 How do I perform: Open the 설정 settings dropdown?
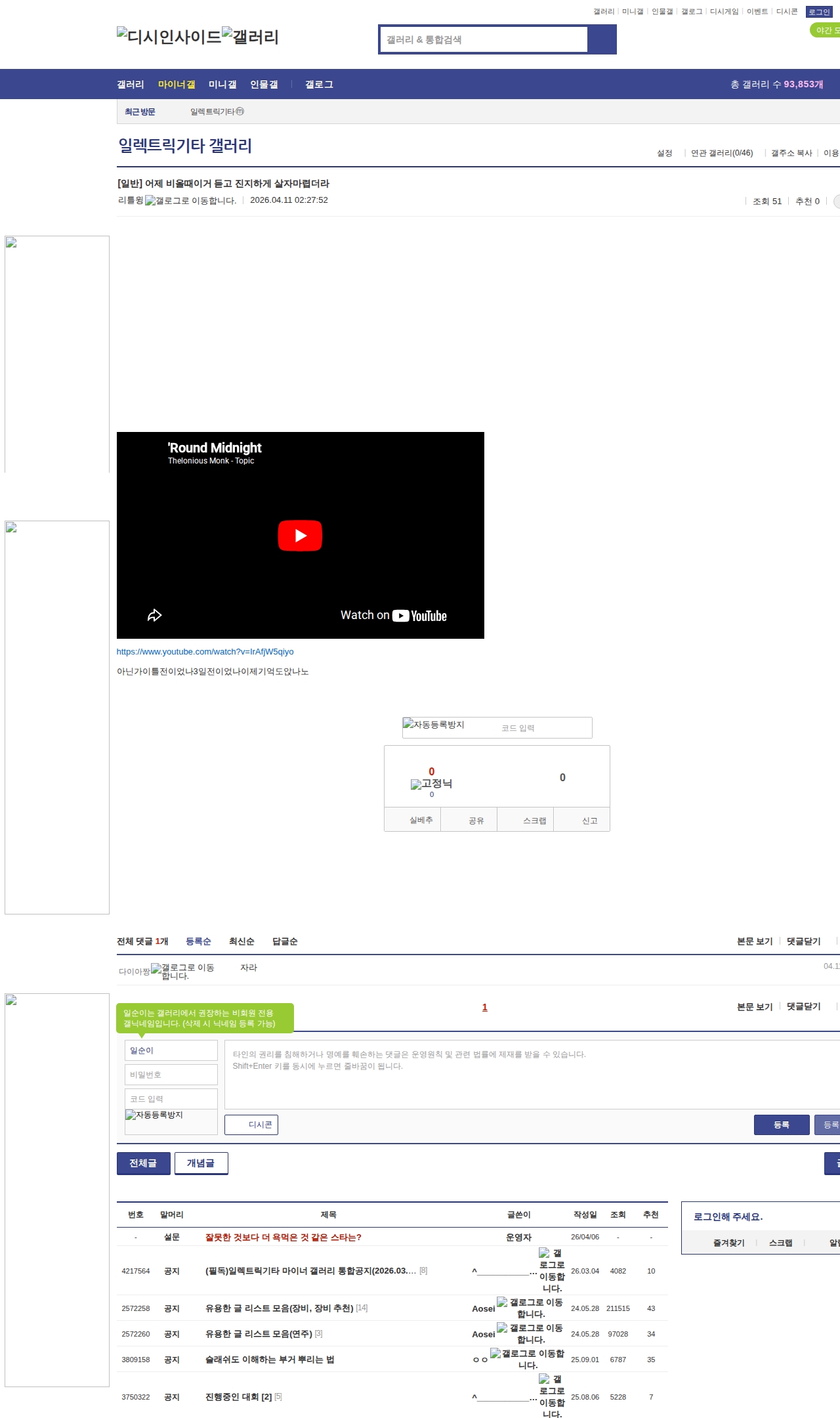[665, 153]
